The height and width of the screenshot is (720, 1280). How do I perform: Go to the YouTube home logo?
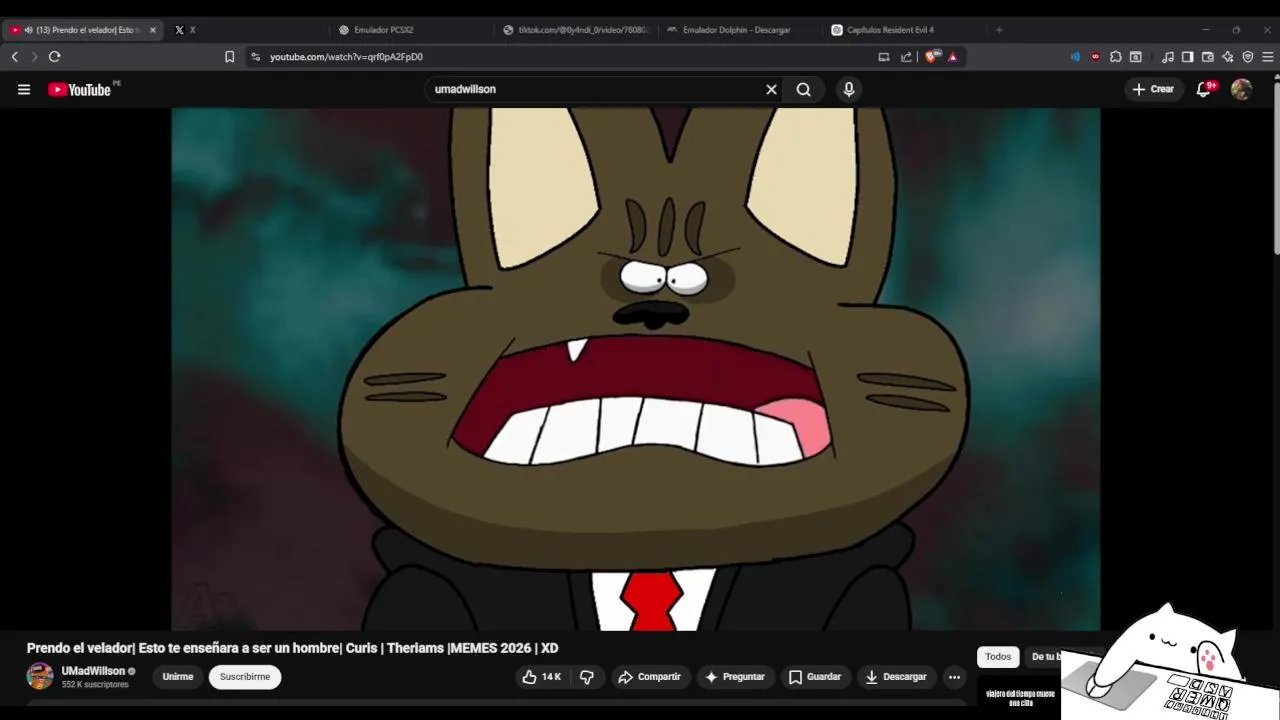[x=81, y=89]
